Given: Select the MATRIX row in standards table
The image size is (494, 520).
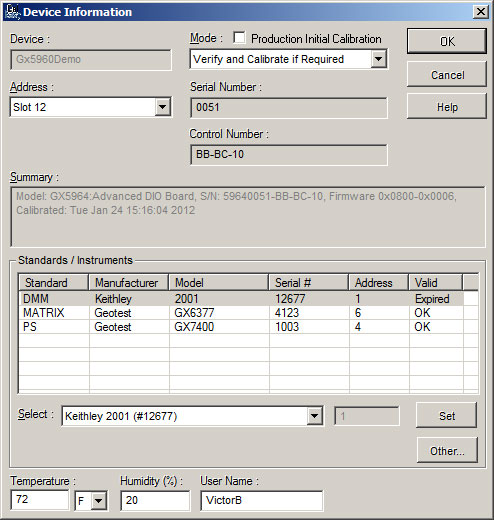Looking at the screenshot, I should click(241, 313).
